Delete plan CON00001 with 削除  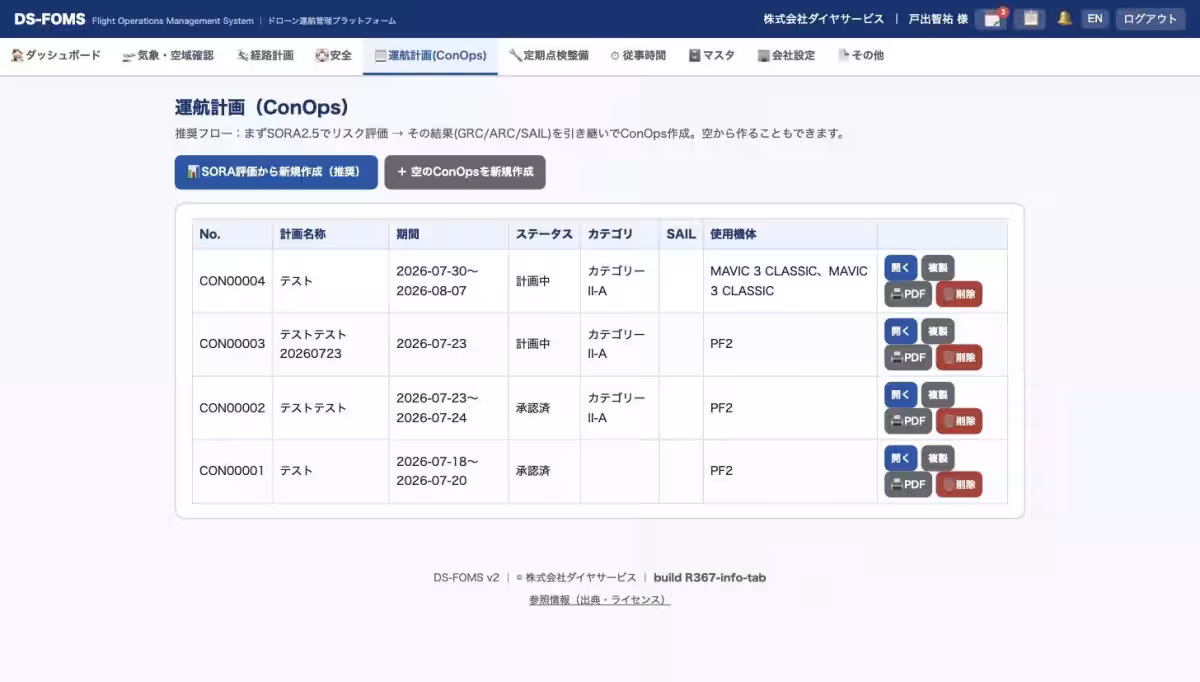click(x=959, y=484)
